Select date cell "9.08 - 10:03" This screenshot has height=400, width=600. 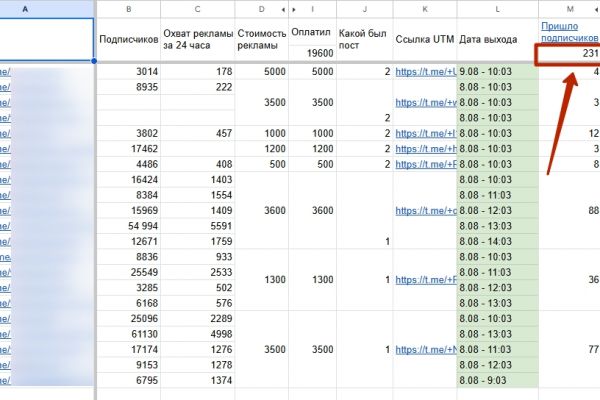coord(497,72)
